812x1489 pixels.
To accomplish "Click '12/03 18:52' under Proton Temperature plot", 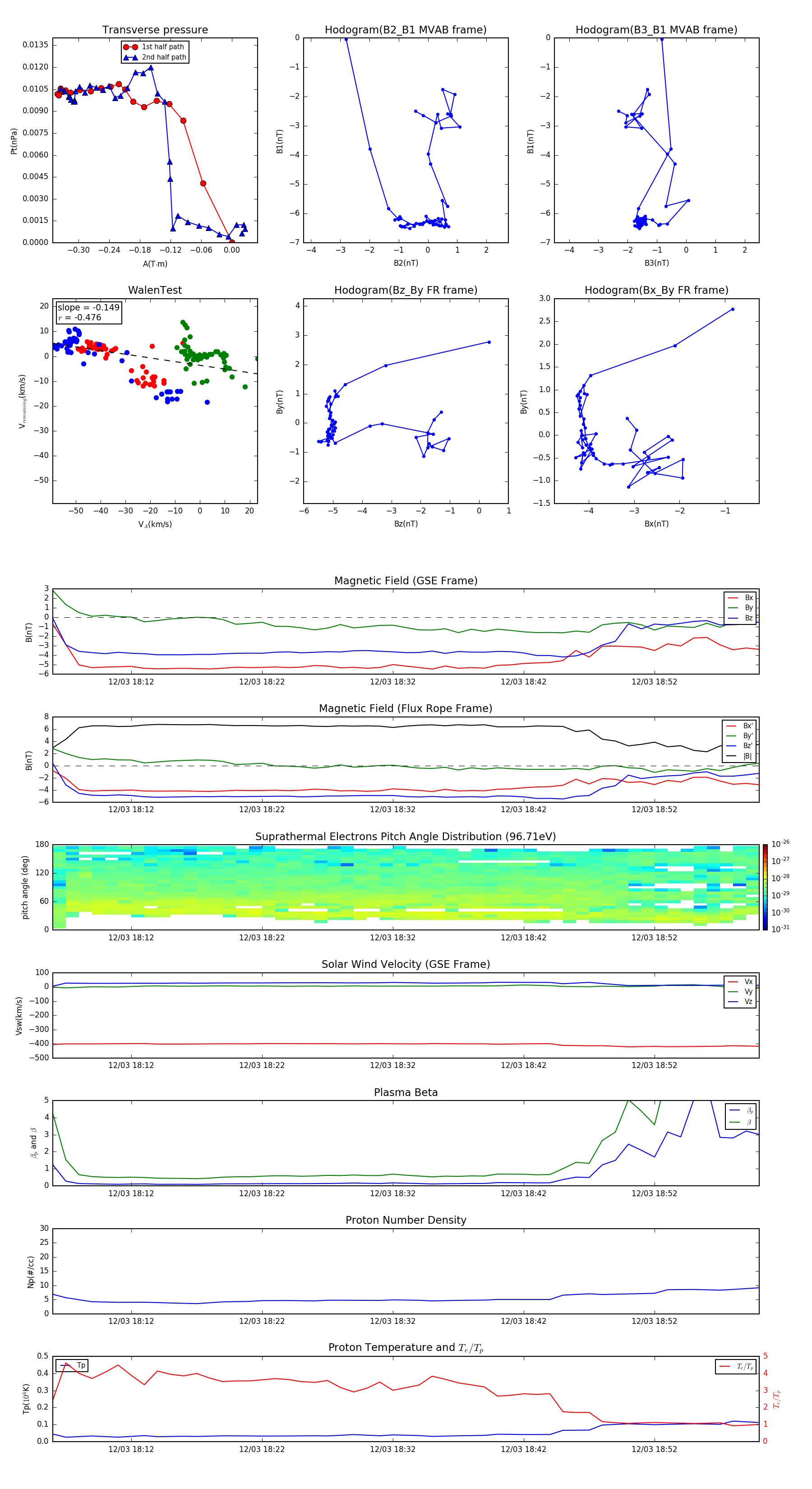I will pos(654,1449).
